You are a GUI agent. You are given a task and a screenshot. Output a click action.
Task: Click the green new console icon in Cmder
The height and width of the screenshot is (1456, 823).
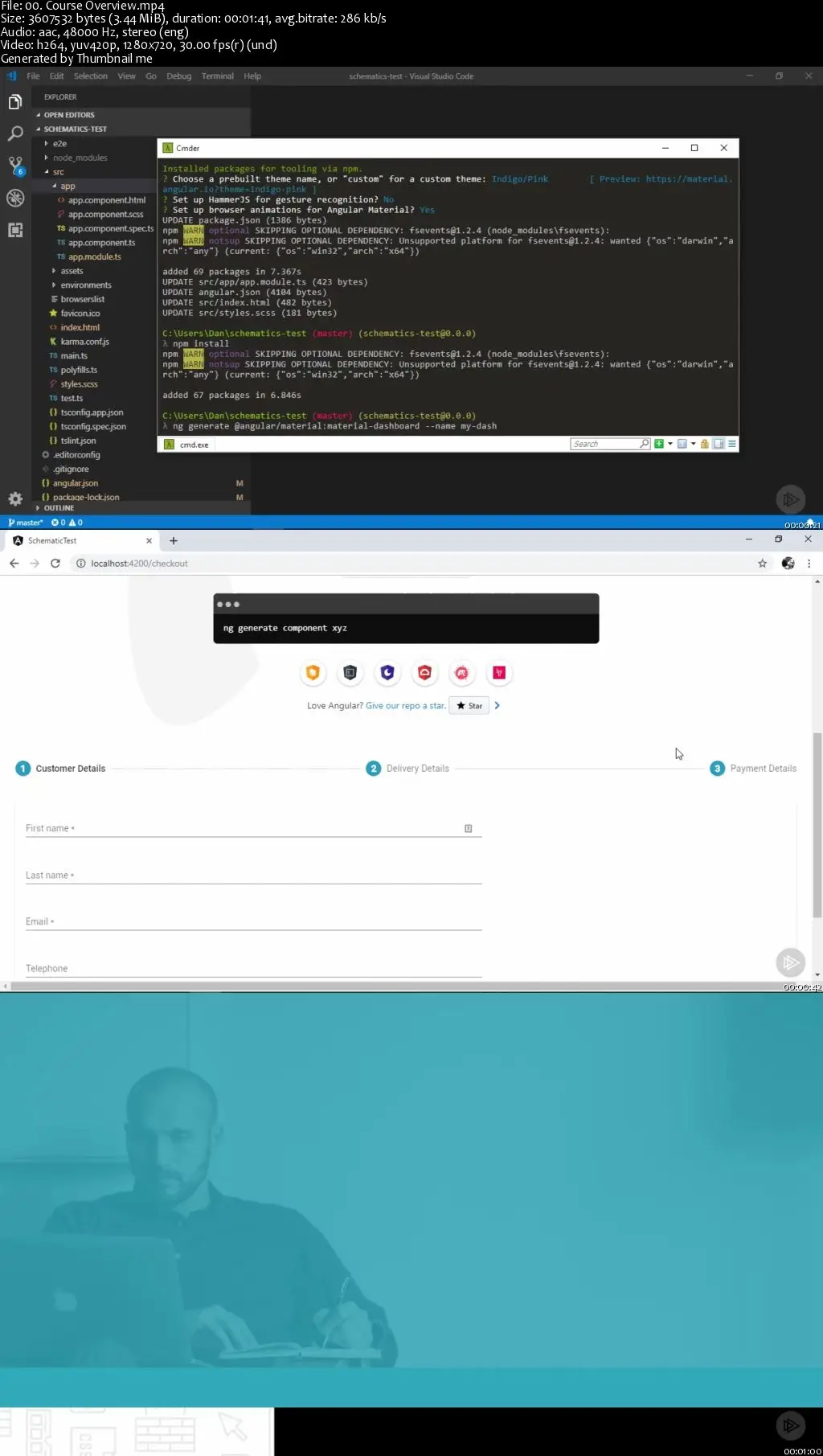(659, 444)
